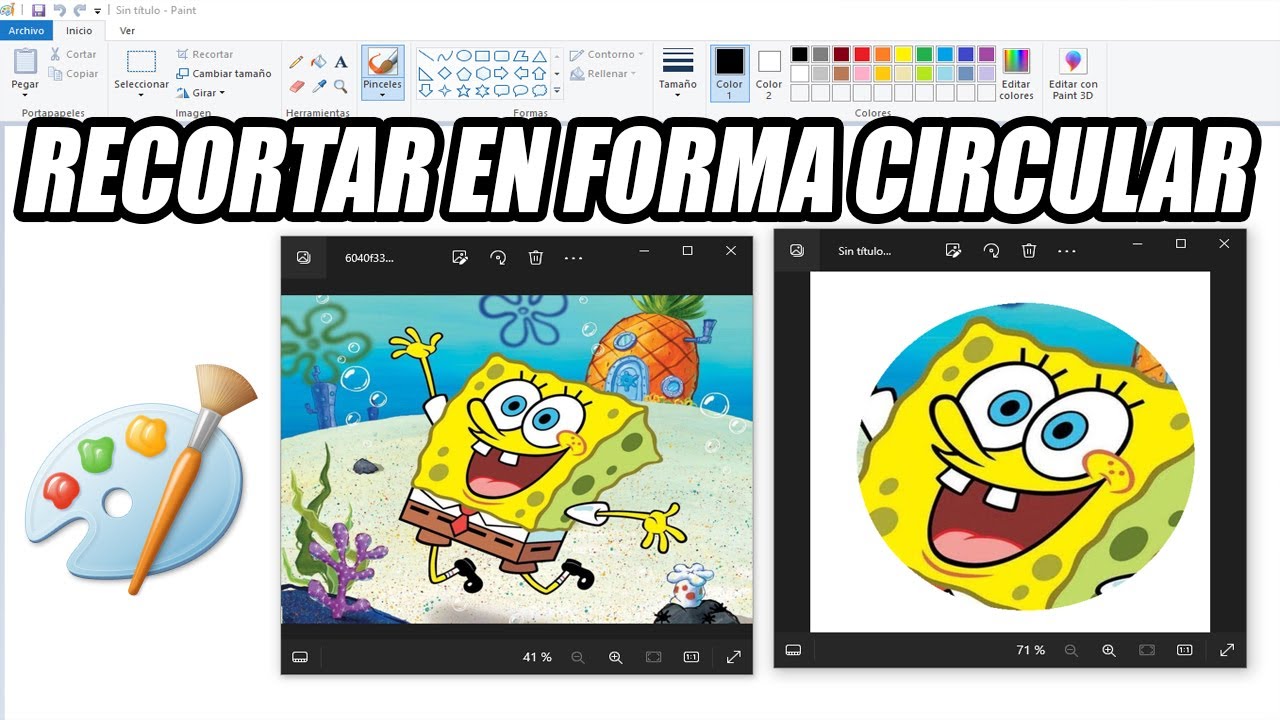Click the photo icon left of 6040f33 title

(303, 257)
